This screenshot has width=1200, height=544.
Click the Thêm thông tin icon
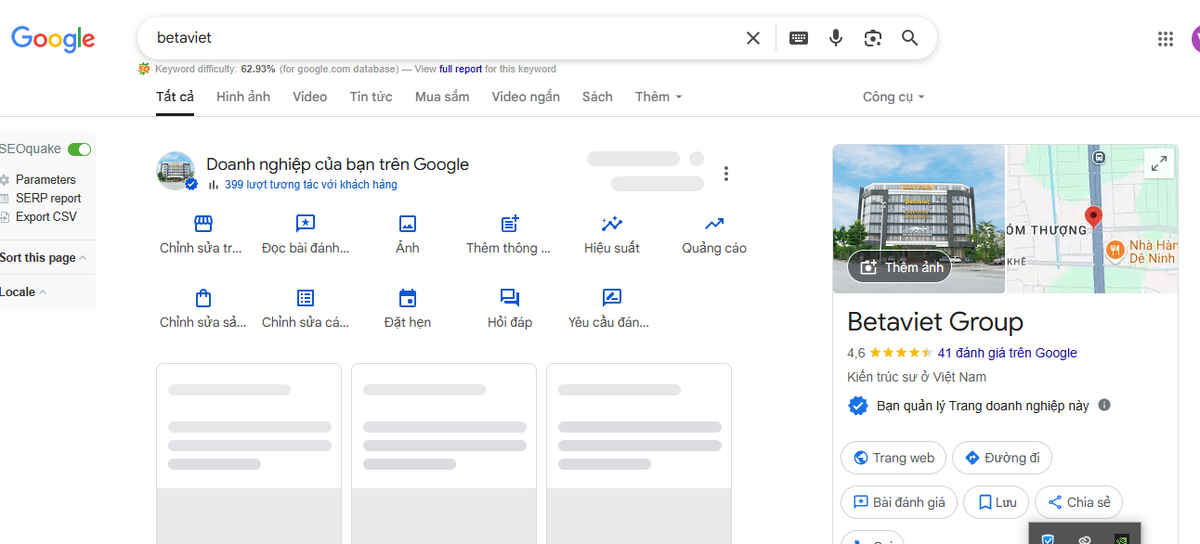pos(509,224)
